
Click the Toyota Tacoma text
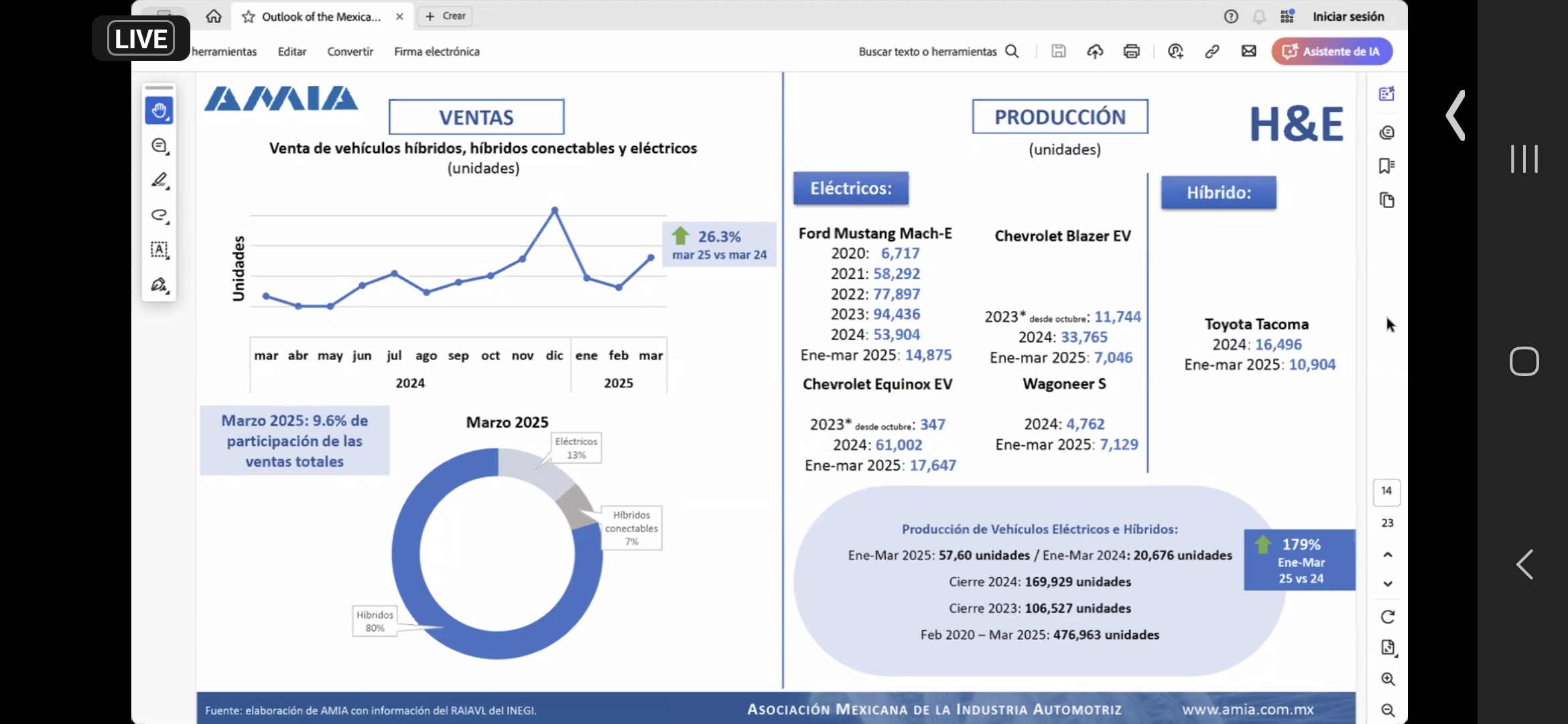click(1256, 324)
